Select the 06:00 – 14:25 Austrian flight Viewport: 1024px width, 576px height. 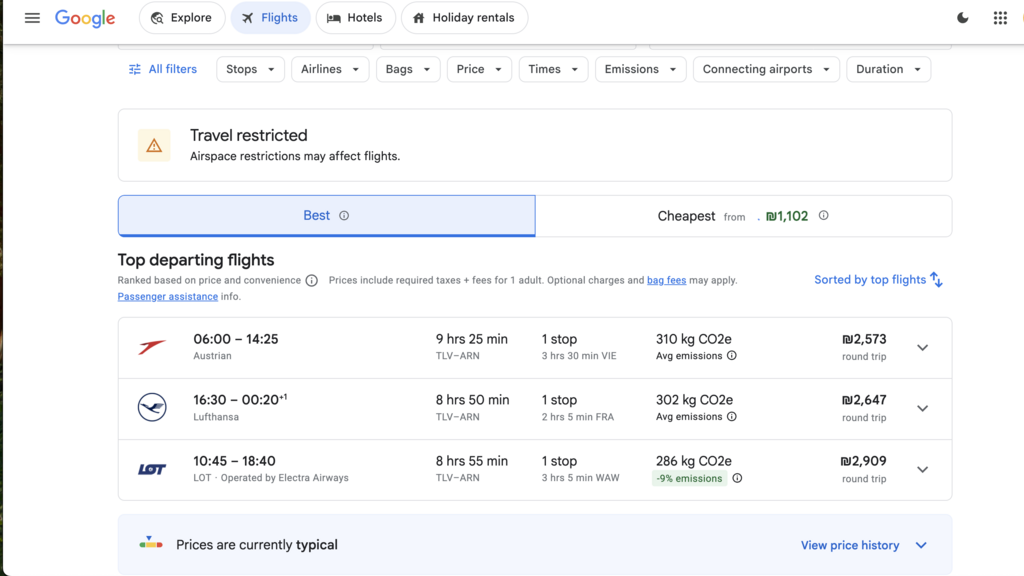coord(535,347)
